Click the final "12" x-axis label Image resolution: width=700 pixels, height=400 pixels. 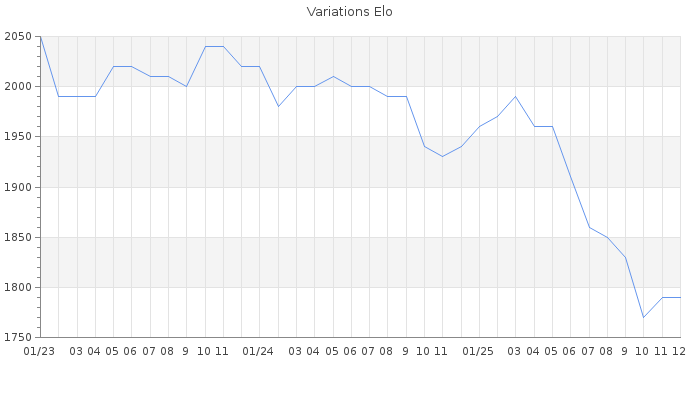(x=679, y=352)
